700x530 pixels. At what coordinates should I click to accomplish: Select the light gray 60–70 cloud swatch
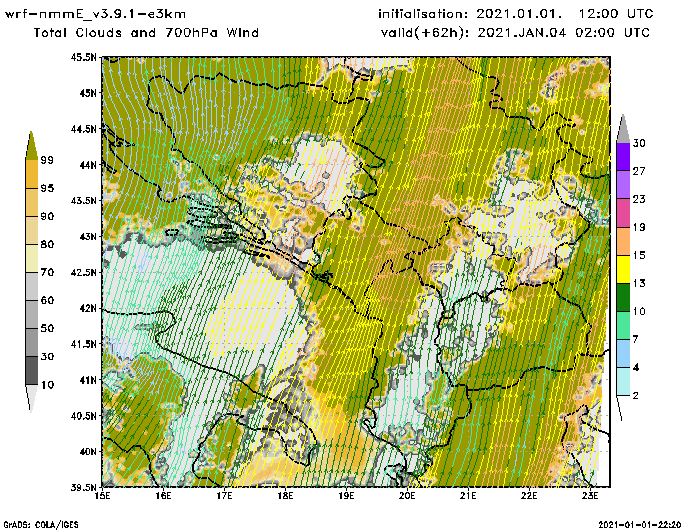click(32, 287)
